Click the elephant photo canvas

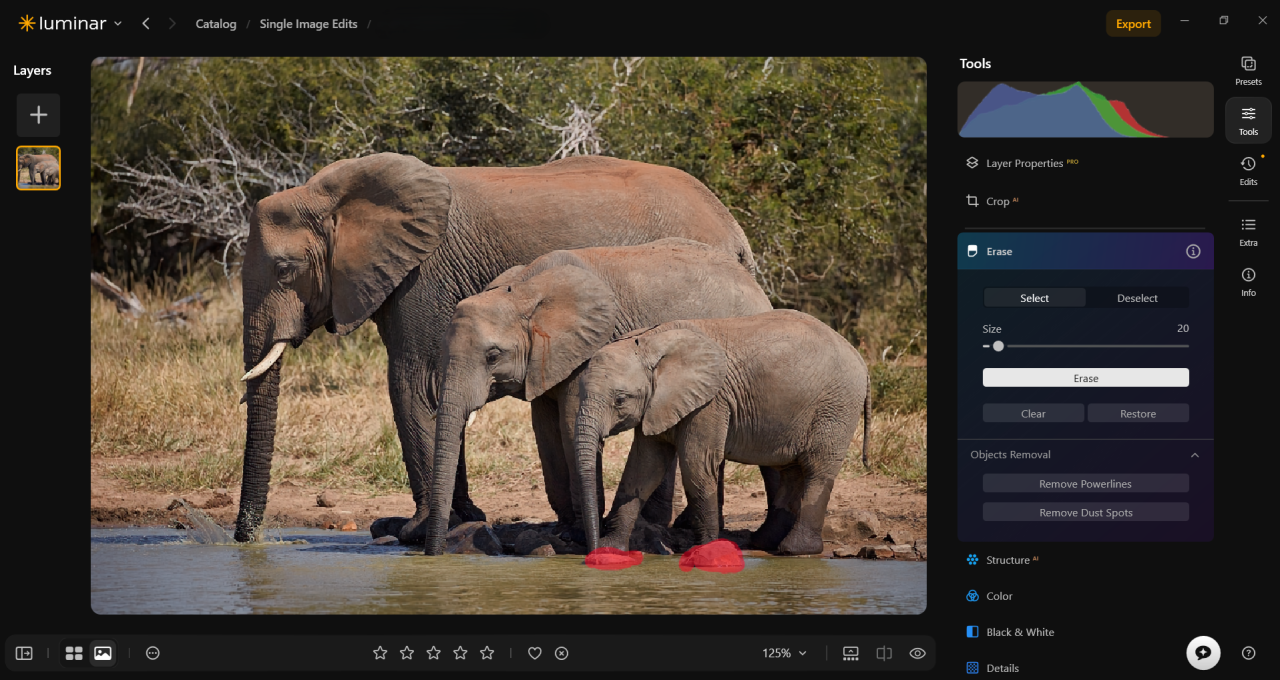(x=508, y=335)
